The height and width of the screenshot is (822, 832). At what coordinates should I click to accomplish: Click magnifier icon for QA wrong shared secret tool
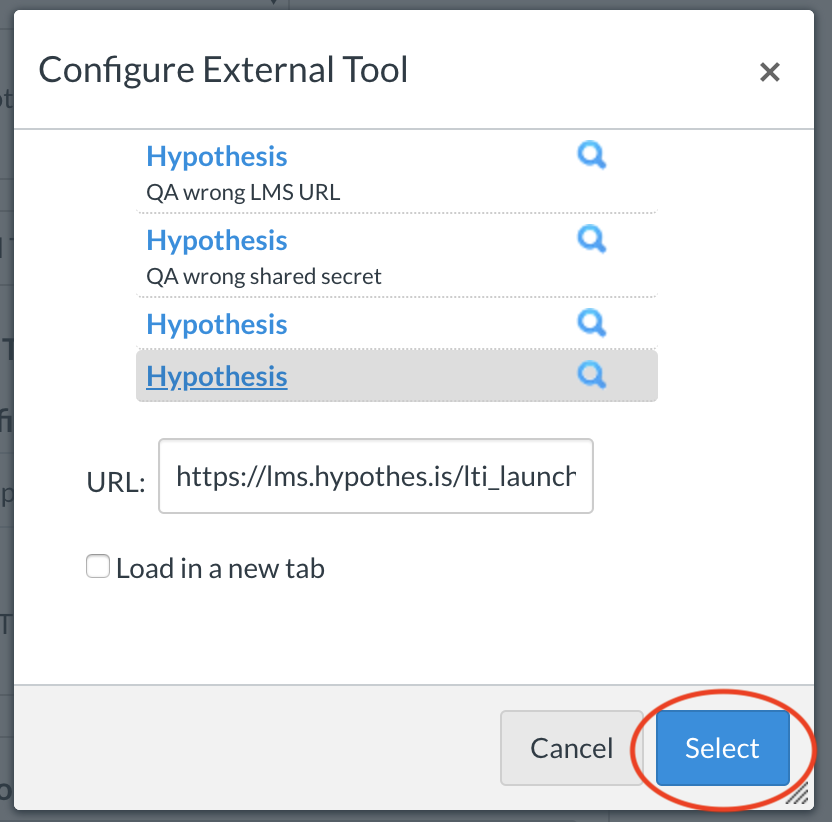click(592, 239)
